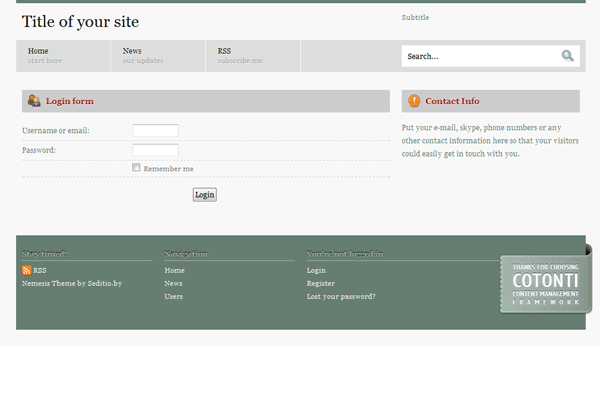This screenshot has width=600, height=400.
Task: Click the Cotonti framework badge
Action: (545, 284)
